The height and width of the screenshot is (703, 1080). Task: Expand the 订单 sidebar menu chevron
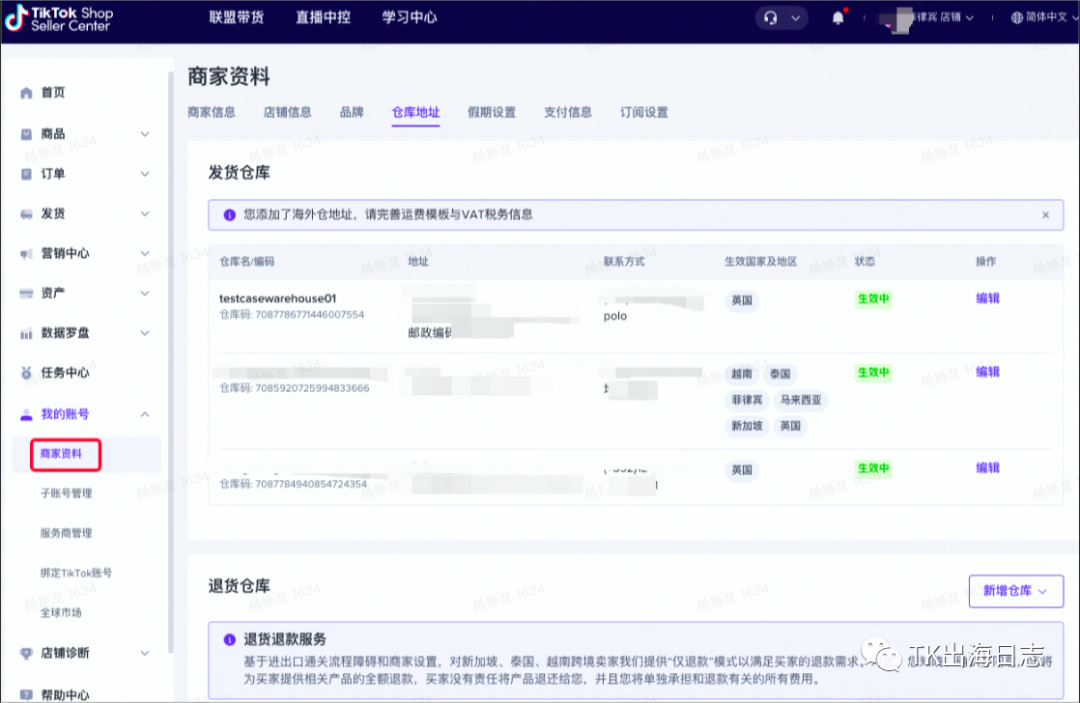pyautogui.click(x=145, y=174)
